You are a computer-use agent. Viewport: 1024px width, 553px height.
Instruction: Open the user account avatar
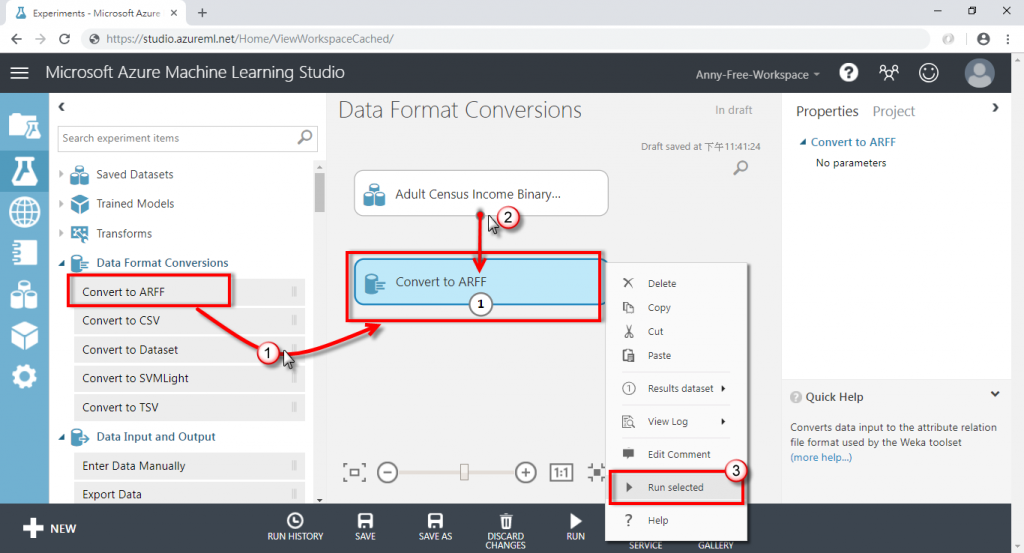click(980, 72)
